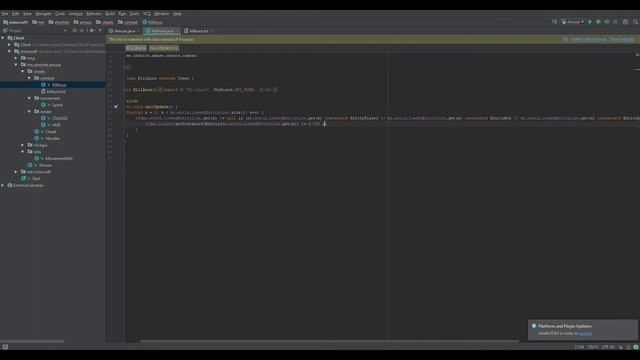640x360 pixels.
Task: Open Project Structure from toolbar icon
Action: pyautogui.click(x=625, y=22)
